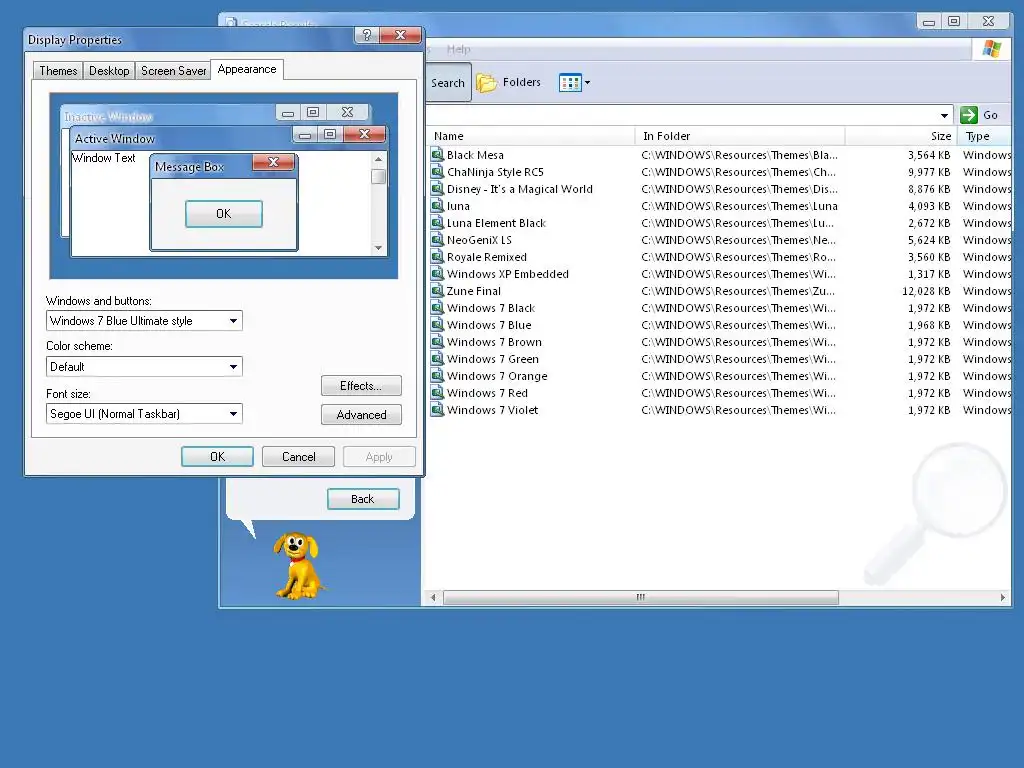Click the Royale Remixed file icon
1024x768 pixels.
(x=438, y=257)
